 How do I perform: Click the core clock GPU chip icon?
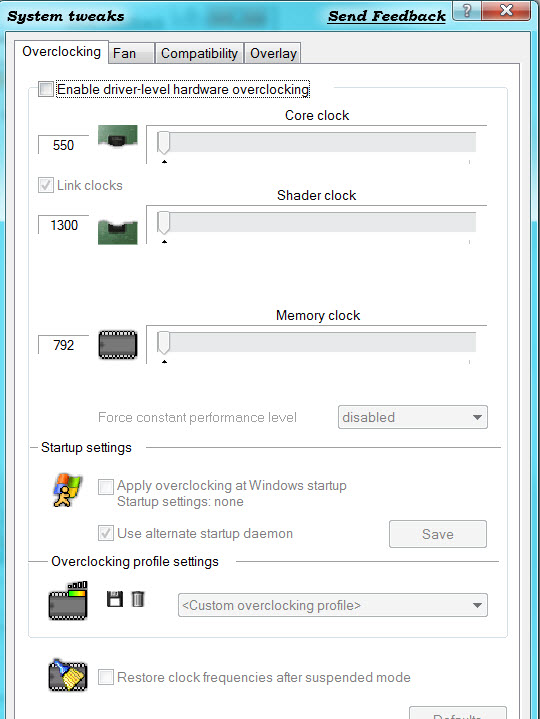(x=118, y=136)
